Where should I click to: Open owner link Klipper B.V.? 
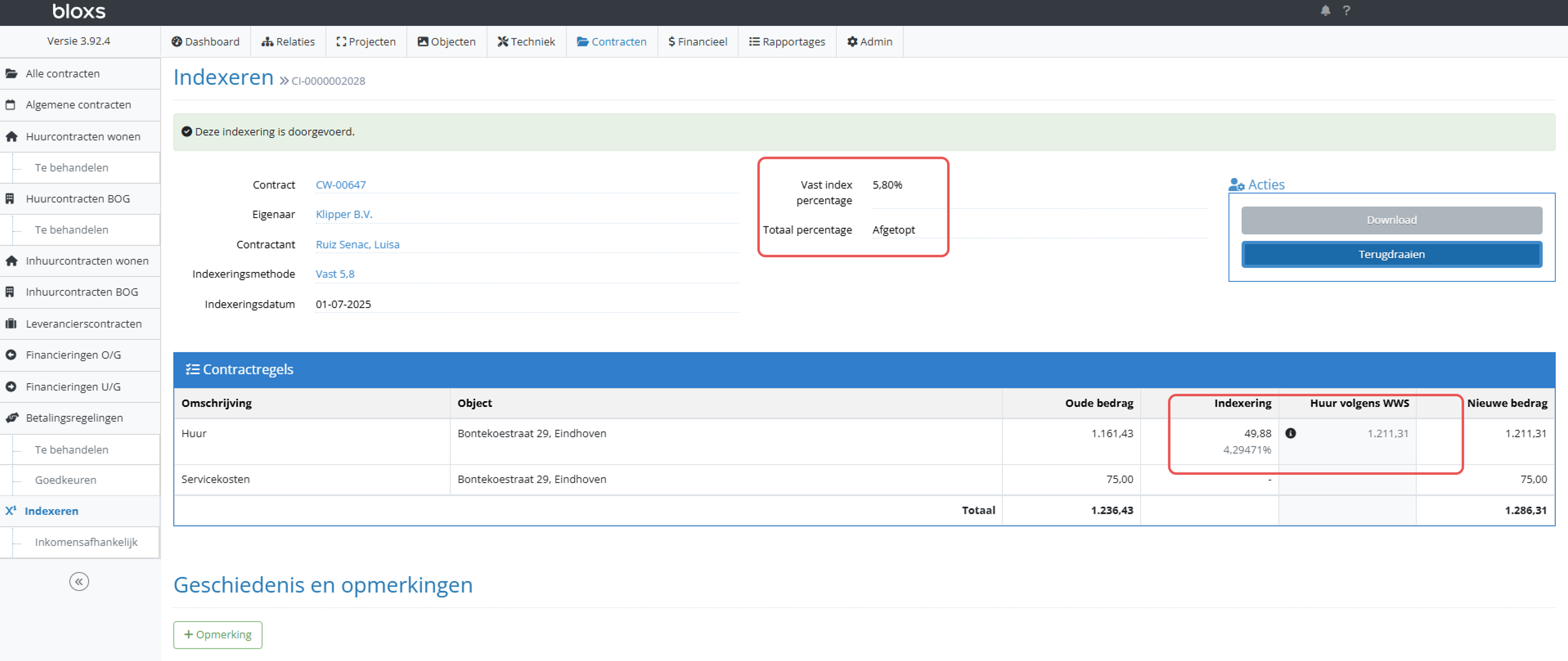point(344,214)
